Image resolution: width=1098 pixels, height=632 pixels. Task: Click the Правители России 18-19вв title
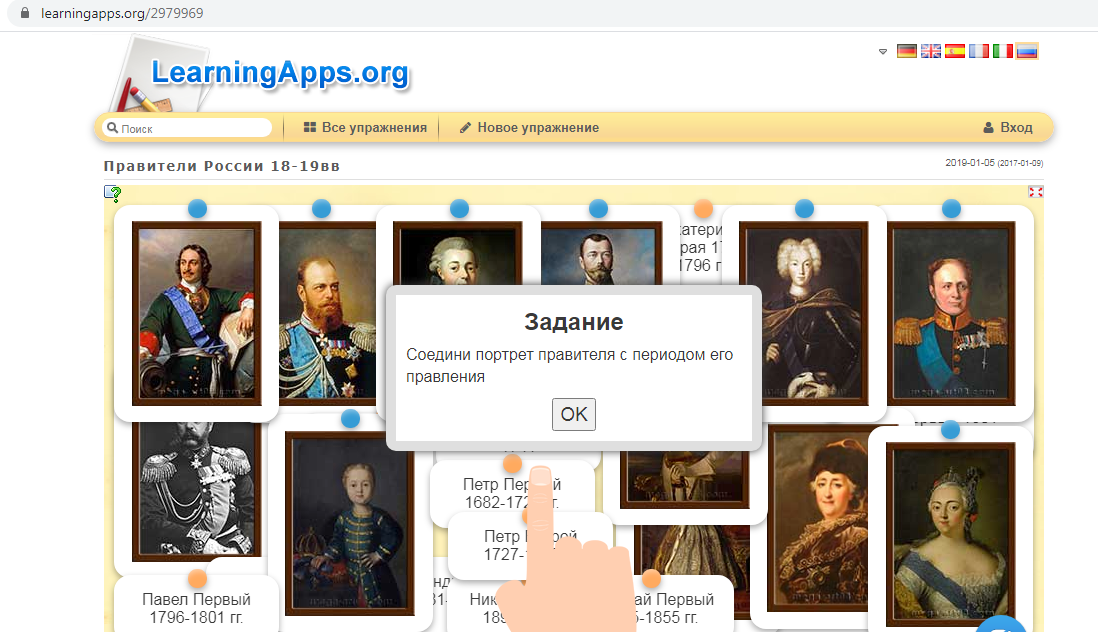(222, 166)
